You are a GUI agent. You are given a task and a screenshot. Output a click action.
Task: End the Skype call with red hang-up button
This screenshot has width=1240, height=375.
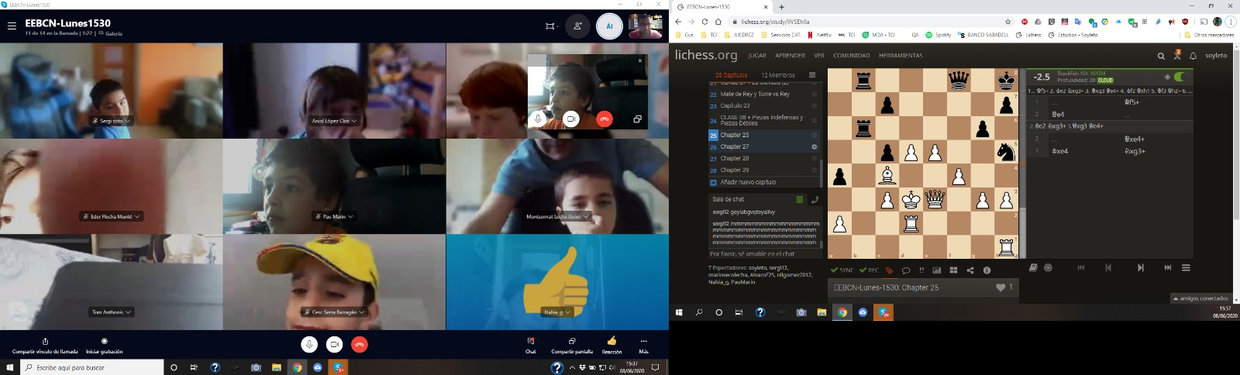[359, 344]
